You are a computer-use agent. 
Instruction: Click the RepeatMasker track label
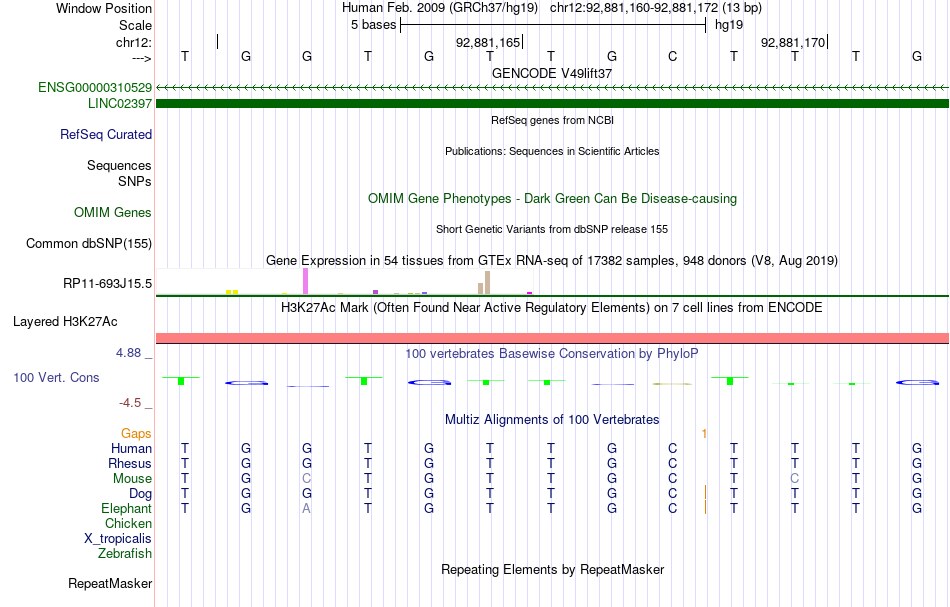pos(110,583)
